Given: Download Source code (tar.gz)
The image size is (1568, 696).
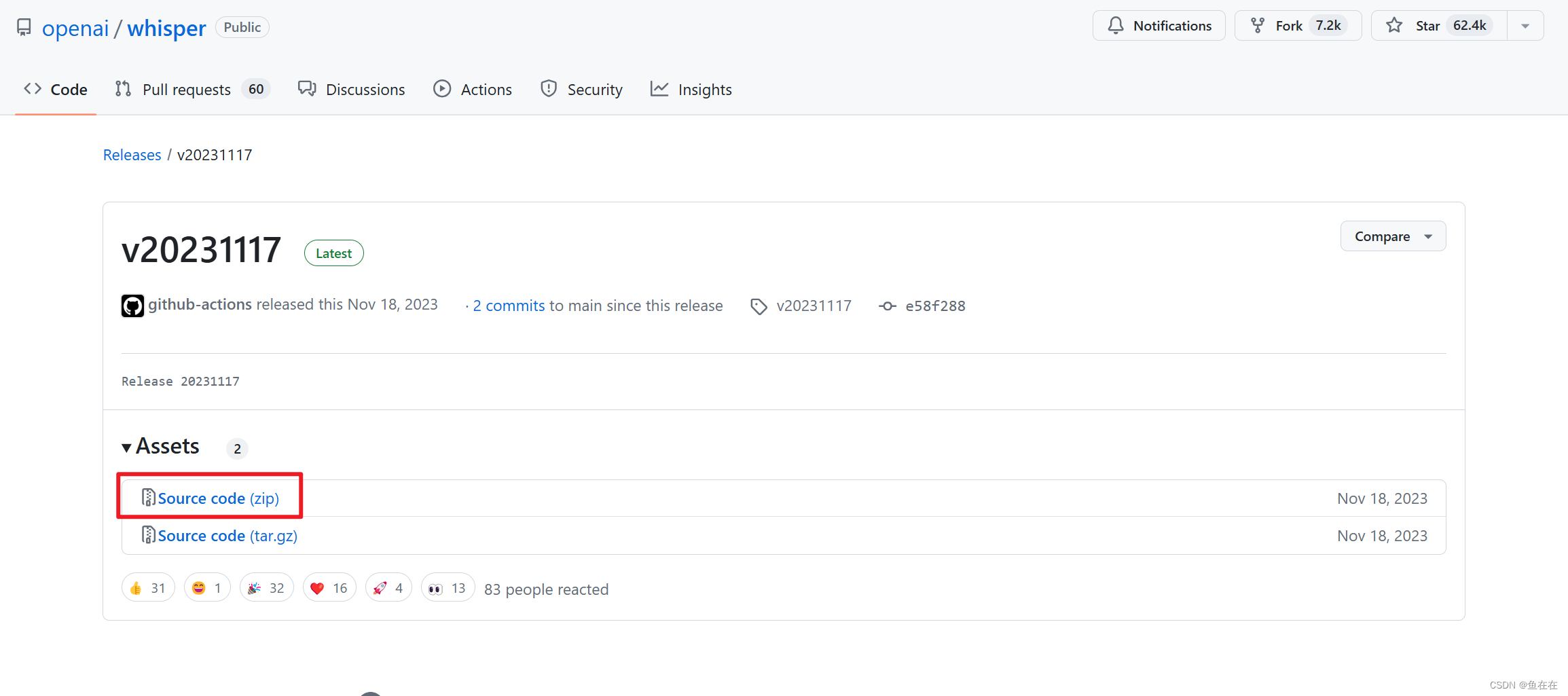Looking at the screenshot, I should 227,536.
